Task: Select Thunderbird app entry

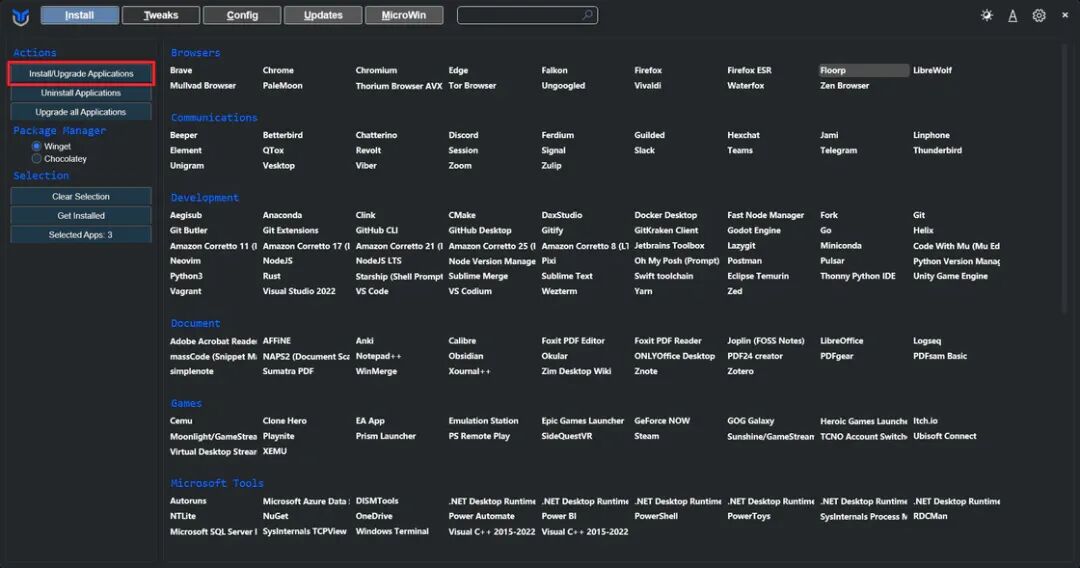Action: coord(937,150)
